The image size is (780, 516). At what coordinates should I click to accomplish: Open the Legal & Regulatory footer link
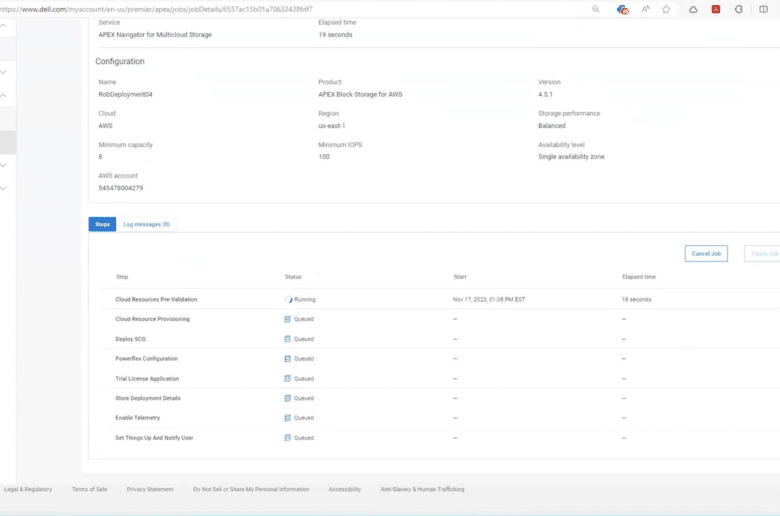[x=28, y=489]
